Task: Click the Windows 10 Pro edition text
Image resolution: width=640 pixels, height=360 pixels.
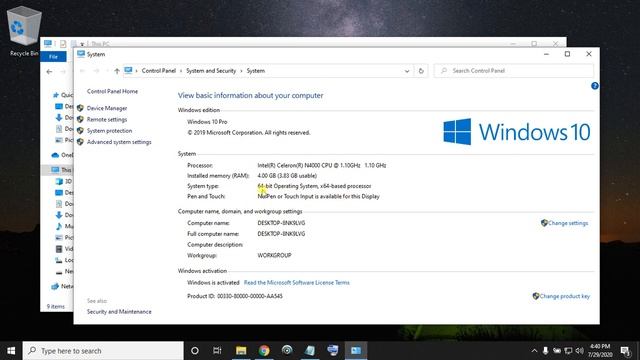Action: tap(207, 122)
